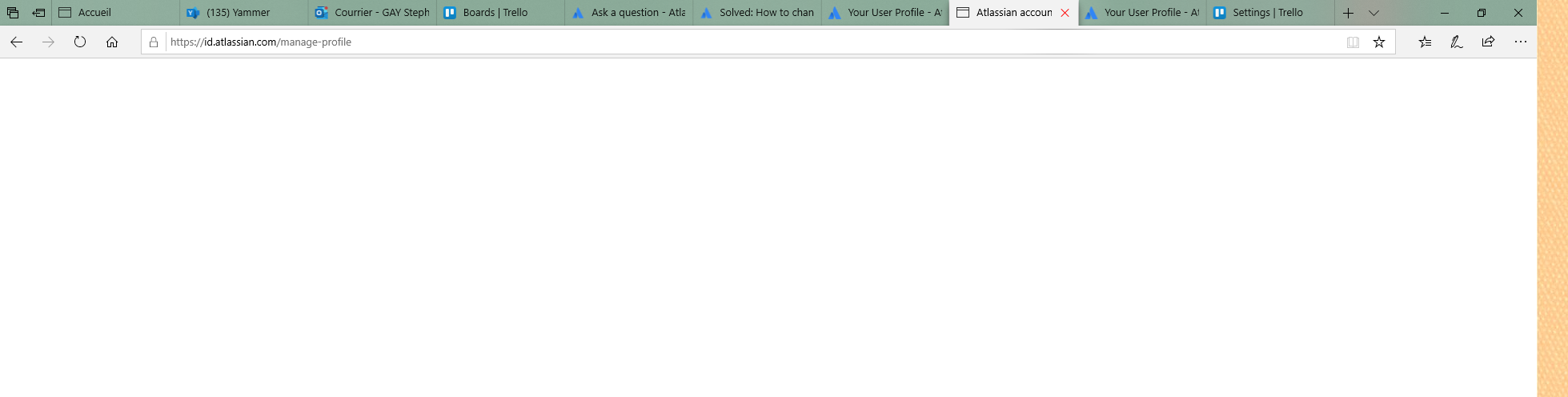Toggle reading view in the address bar
1568x397 pixels.
coord(1353,42)
